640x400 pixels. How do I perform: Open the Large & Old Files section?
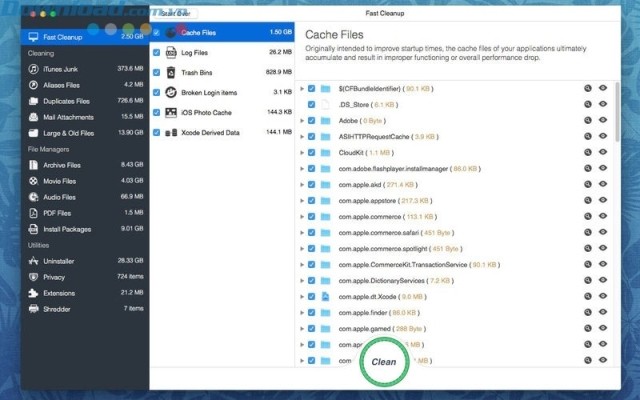[68, 133]
